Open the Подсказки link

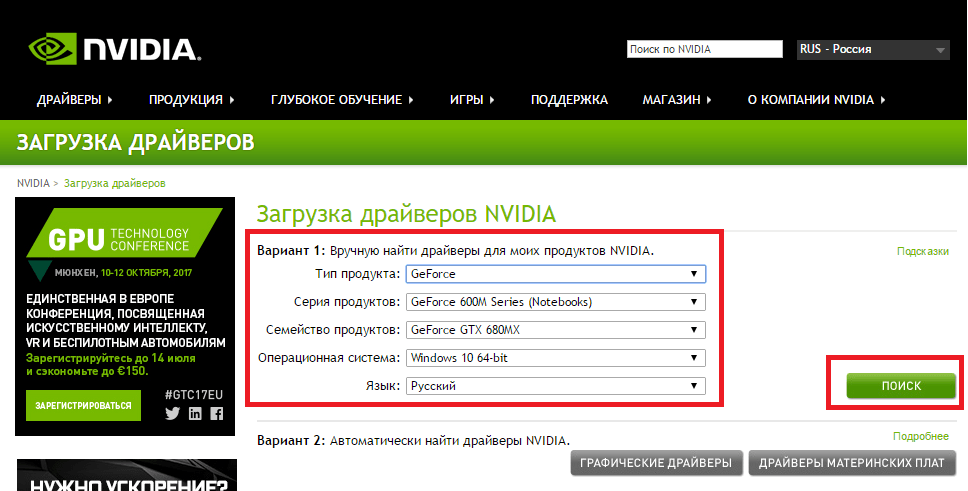922,251
